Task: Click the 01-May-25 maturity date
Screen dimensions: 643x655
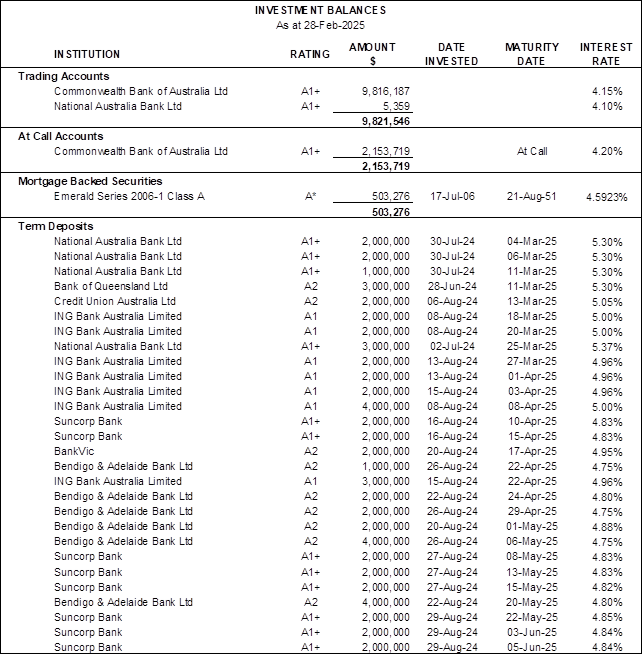Action: point(532,527)
